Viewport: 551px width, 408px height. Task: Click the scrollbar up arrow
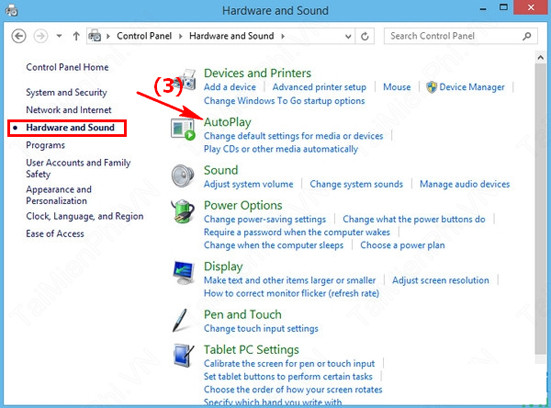(540, 57)
